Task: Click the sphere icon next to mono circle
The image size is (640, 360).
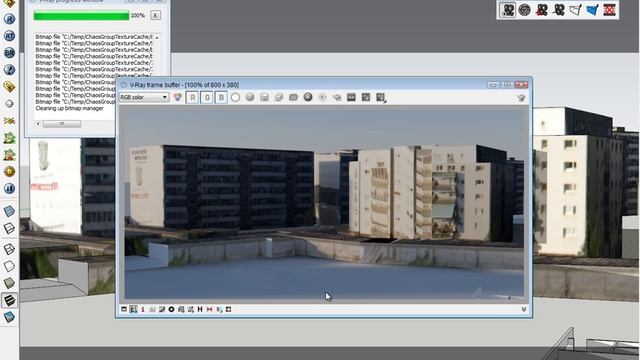Action: [250, 97]
